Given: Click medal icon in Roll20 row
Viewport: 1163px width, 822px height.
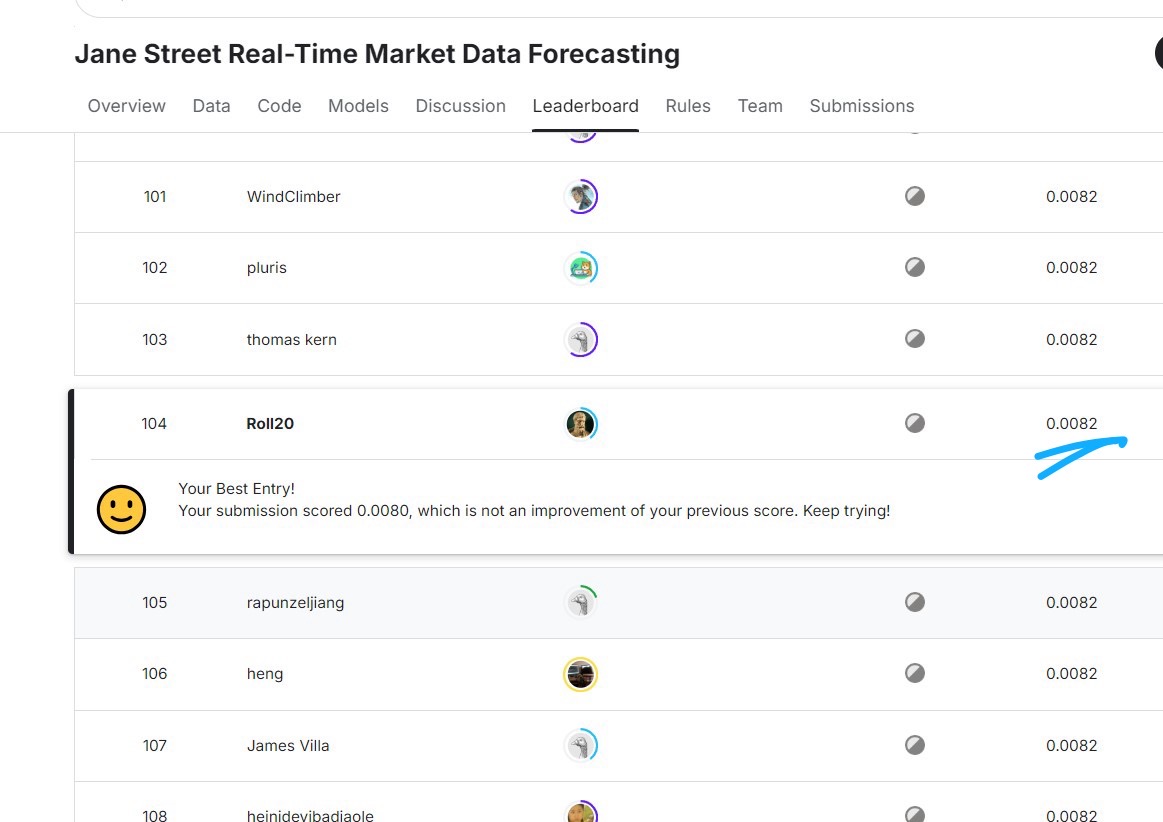Looking at the screenshot, I should [915, 424].
